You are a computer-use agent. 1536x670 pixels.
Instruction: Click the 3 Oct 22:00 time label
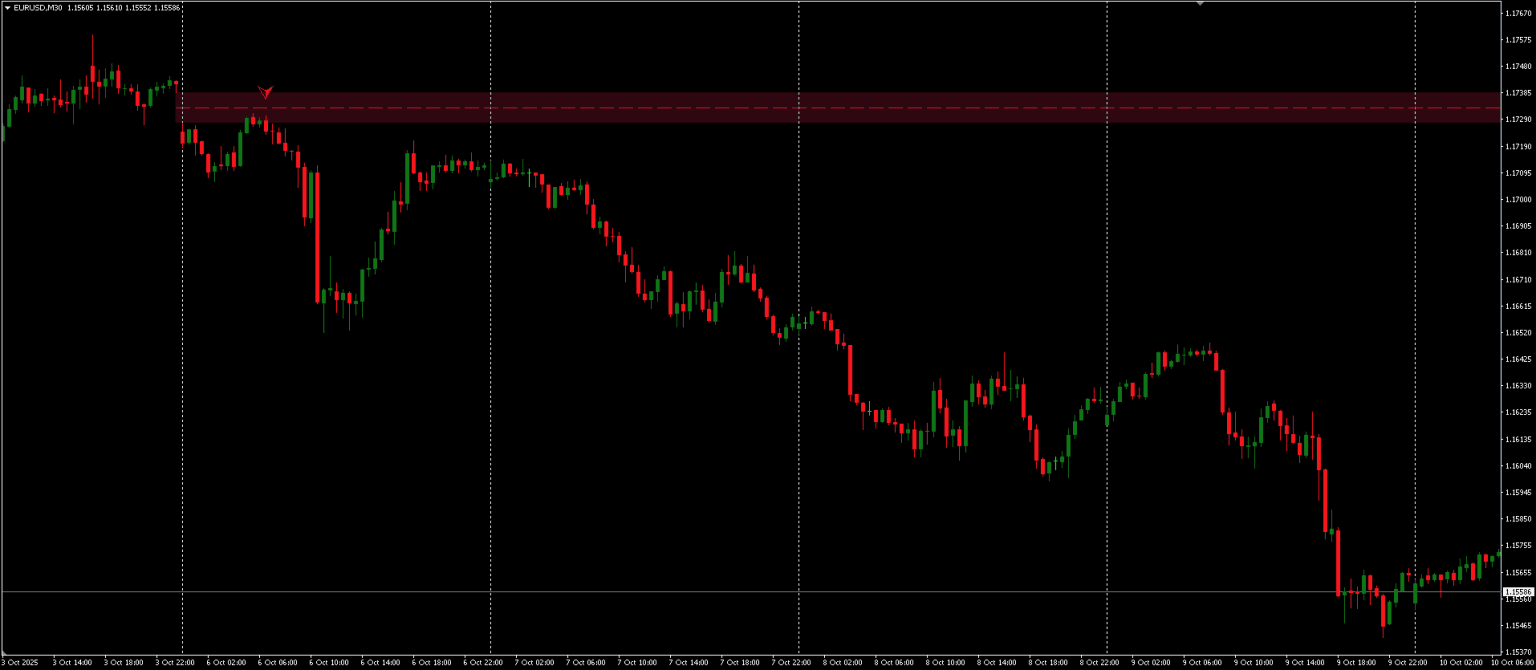tap(175, 662)
